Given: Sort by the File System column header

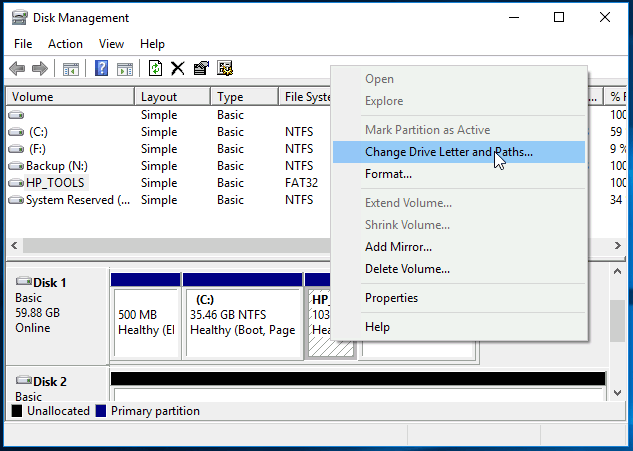Looking at the screenshot, I should click(305, 97).
